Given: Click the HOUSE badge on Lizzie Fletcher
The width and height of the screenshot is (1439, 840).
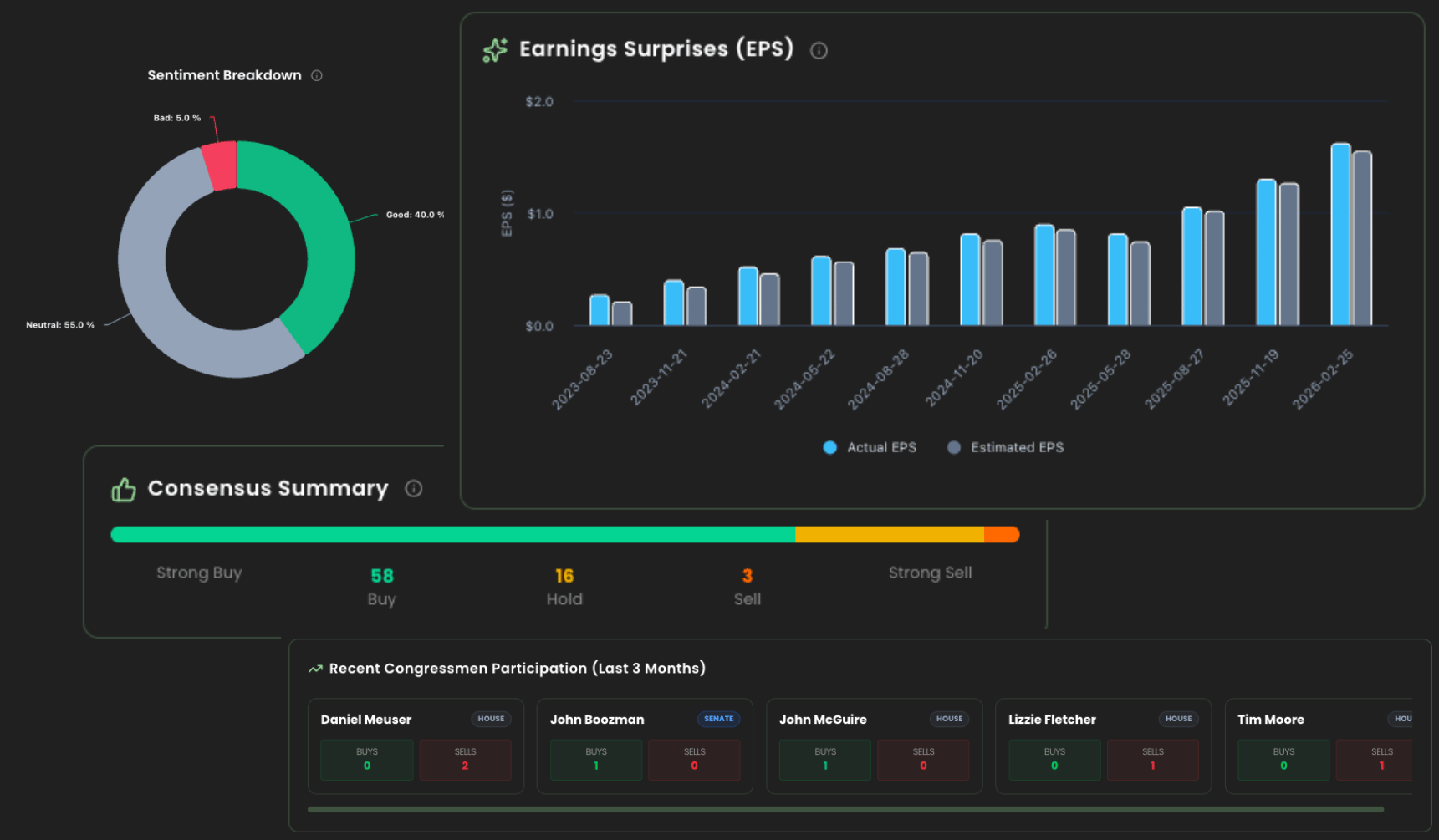Looking at the screenshot, I should coord(1178,719).
